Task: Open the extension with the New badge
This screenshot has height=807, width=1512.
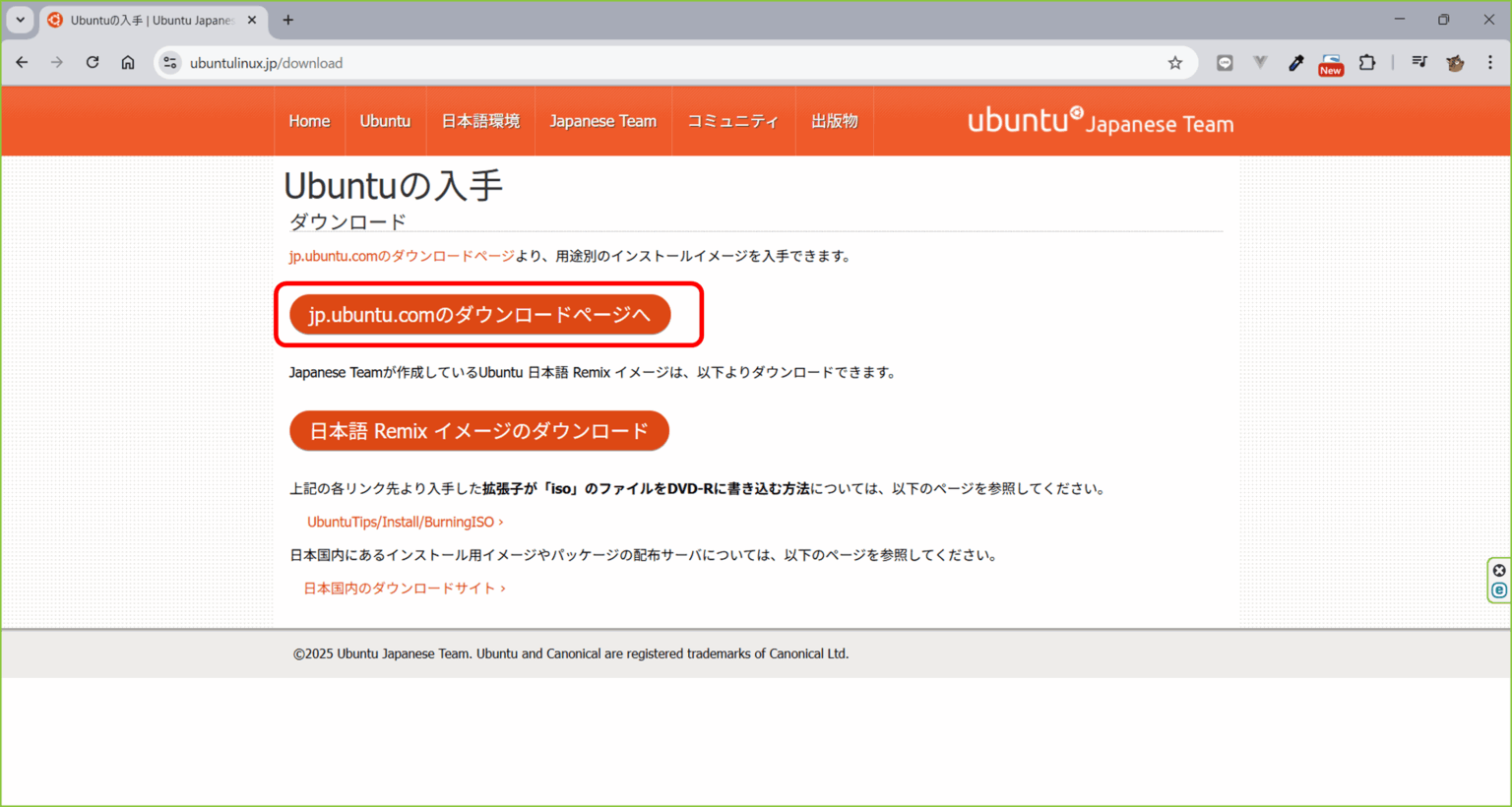Action: click(x=1330, y=62)
